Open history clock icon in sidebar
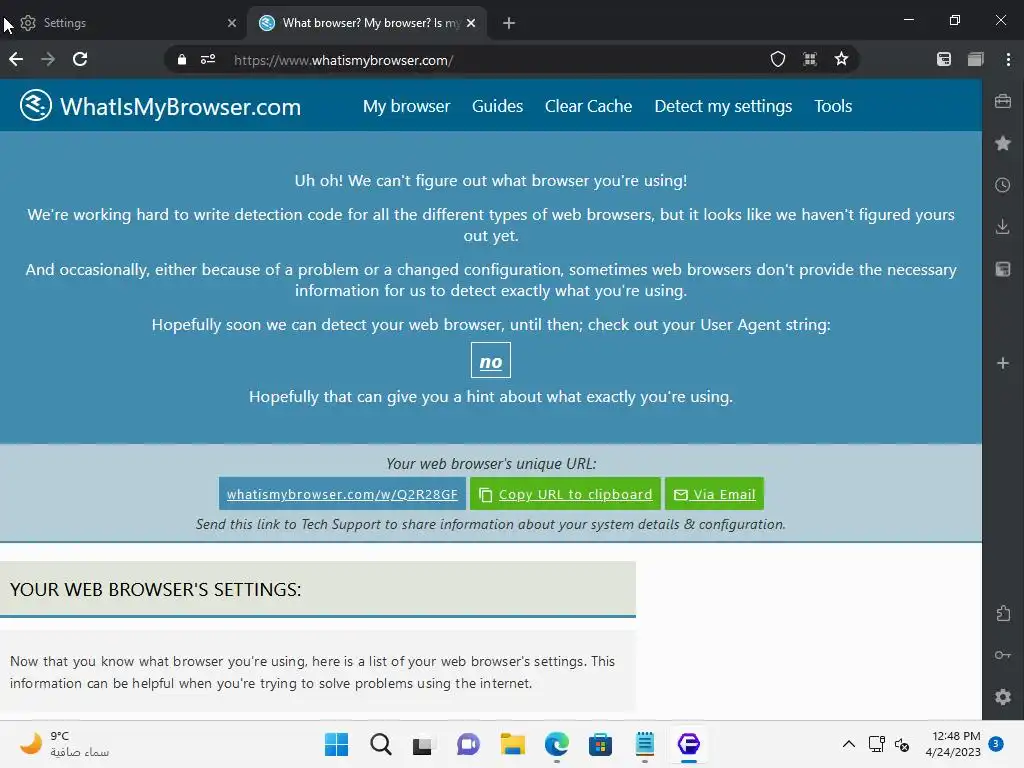The image size is (1024, 768). tap(1003, 185)
